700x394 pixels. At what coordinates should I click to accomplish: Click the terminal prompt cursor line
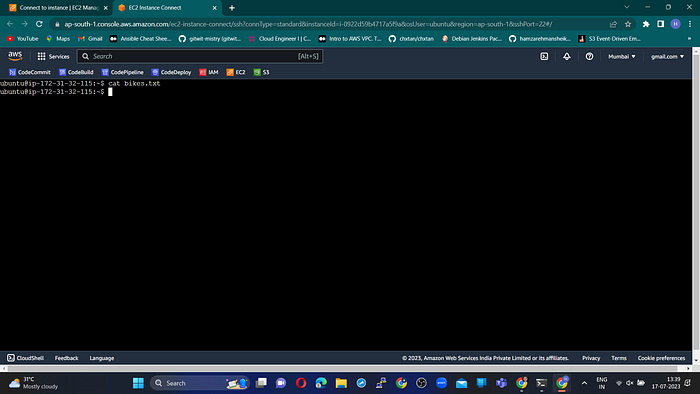point(56,91)
